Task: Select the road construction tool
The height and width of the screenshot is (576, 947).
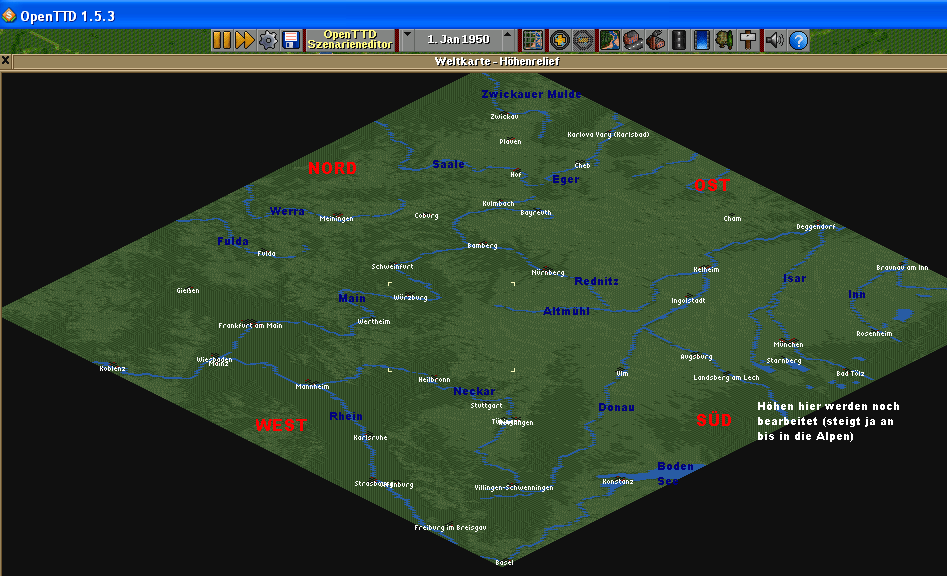Action: [x=680, y=40]
